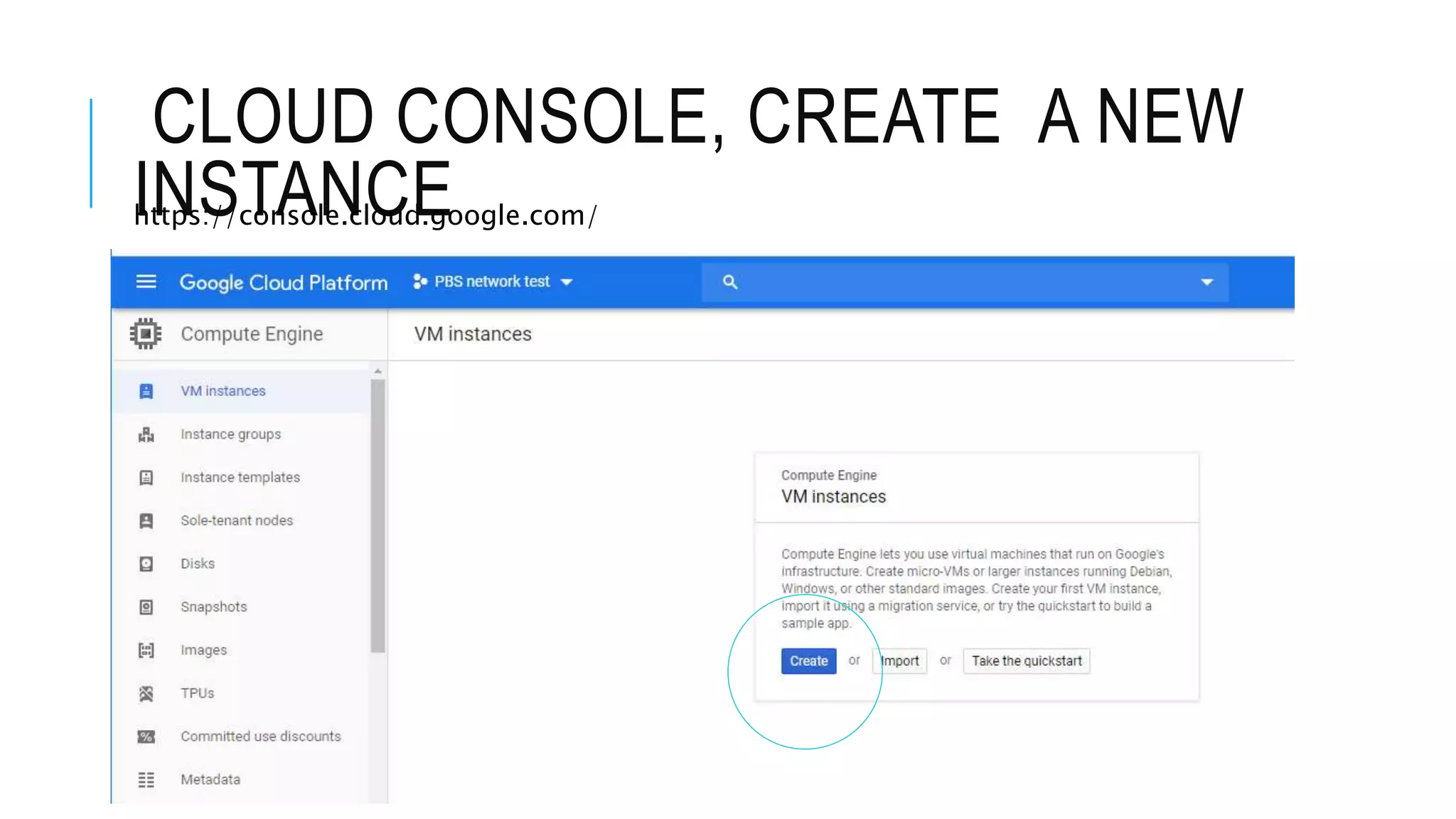Focus the top search input field

tap(965, 282)
